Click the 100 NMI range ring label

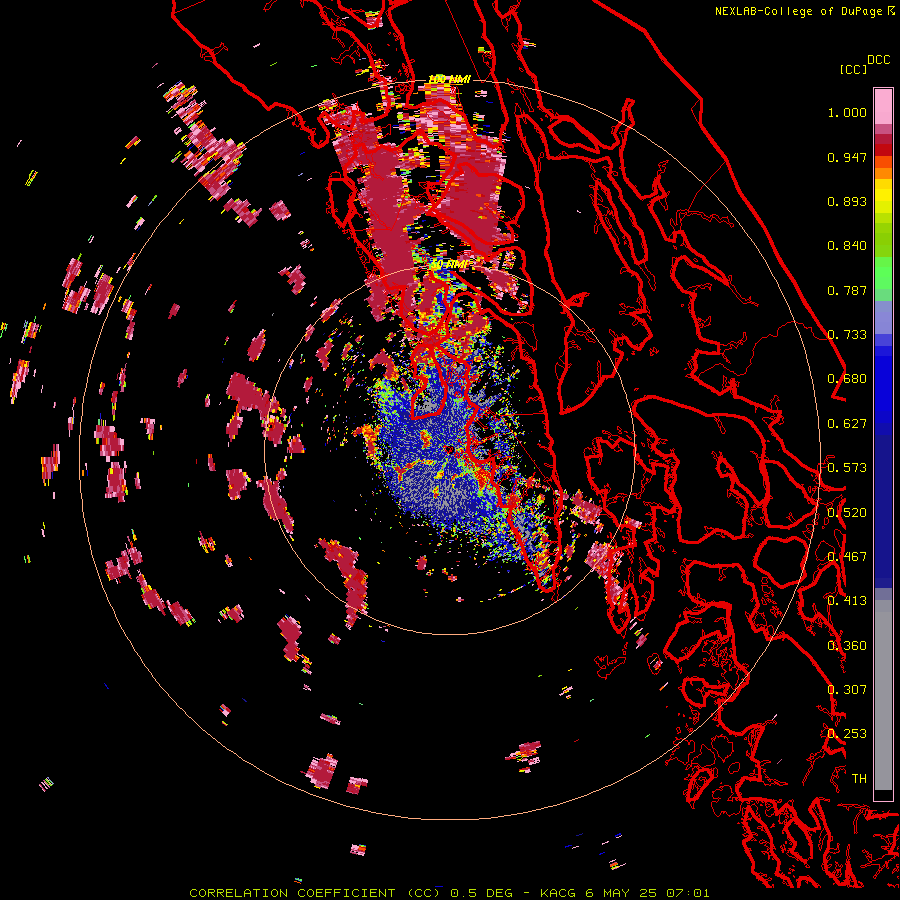(x=449, y=79)
